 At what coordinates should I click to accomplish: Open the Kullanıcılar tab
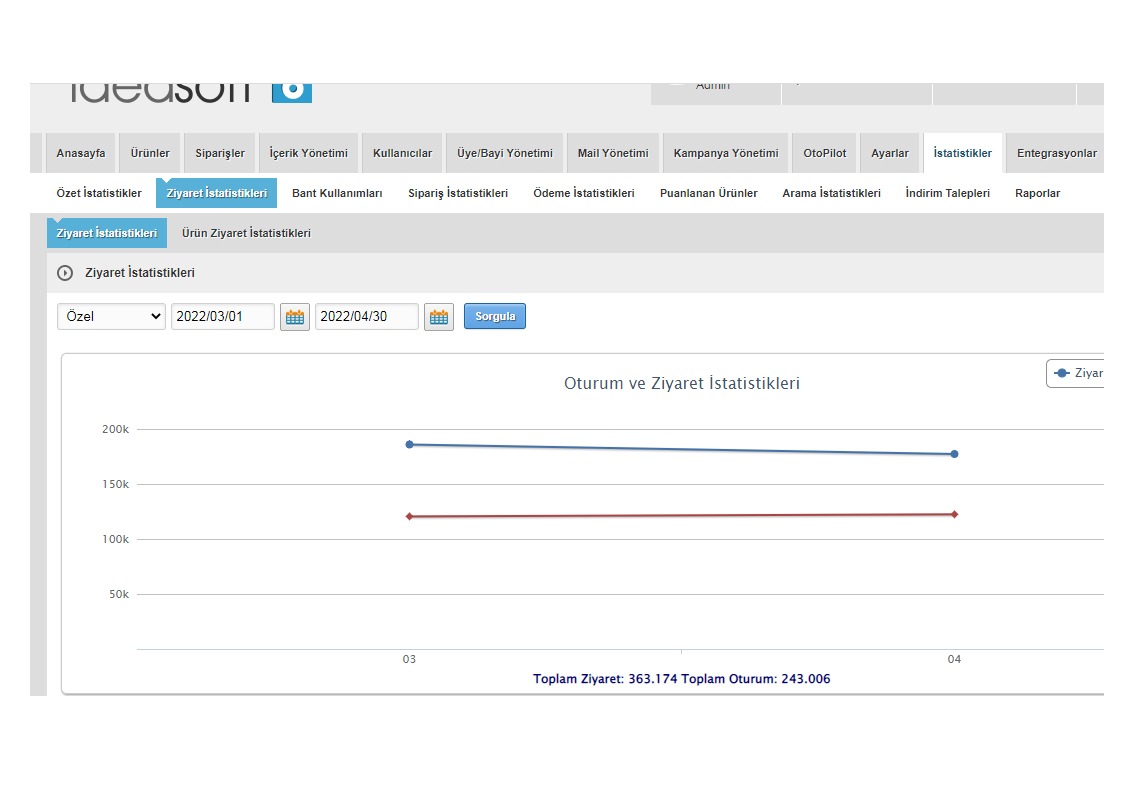[x=402, y=153]
